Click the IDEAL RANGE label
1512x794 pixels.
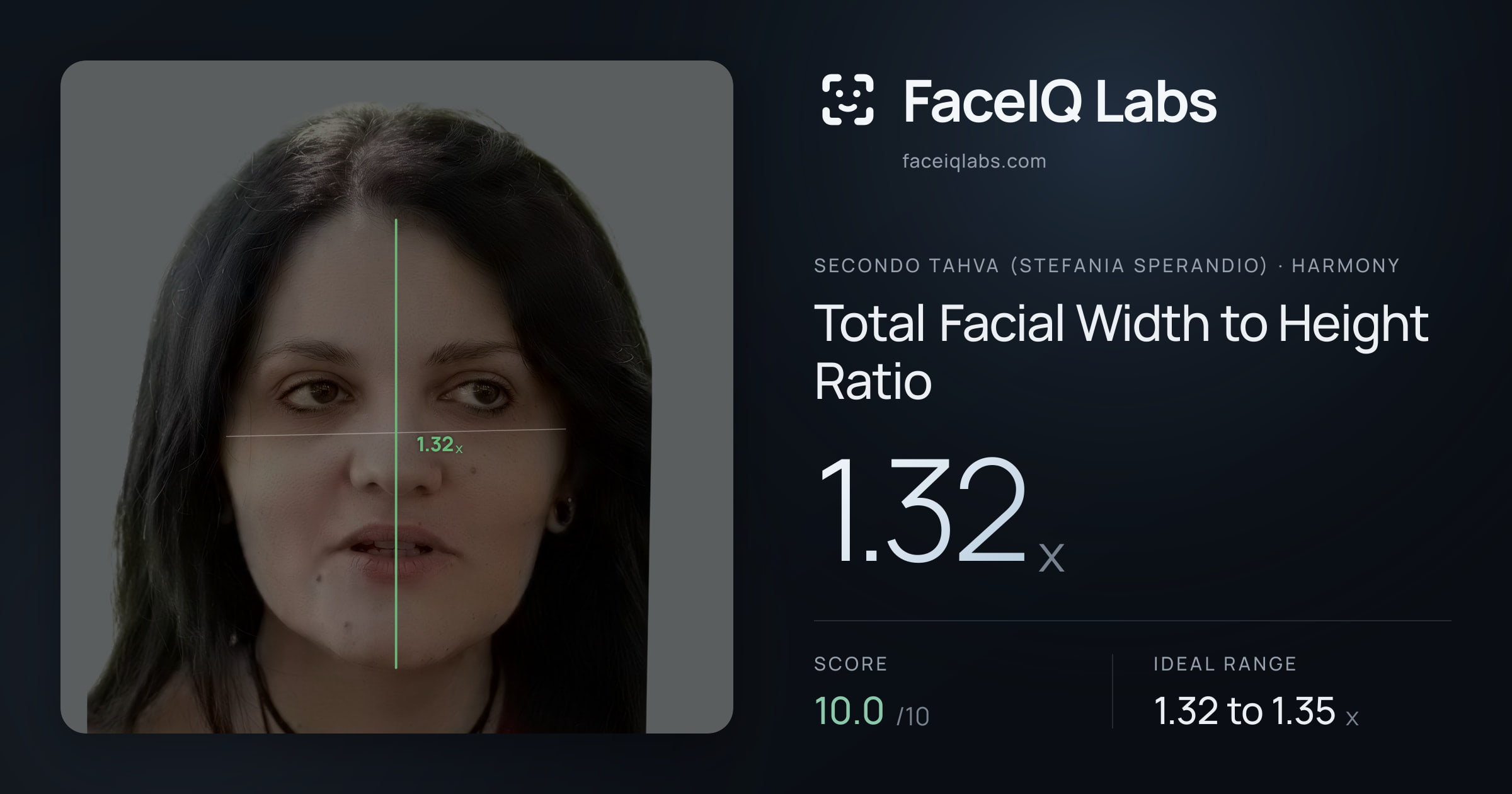pyautogui.click(x=1225, y=664)
